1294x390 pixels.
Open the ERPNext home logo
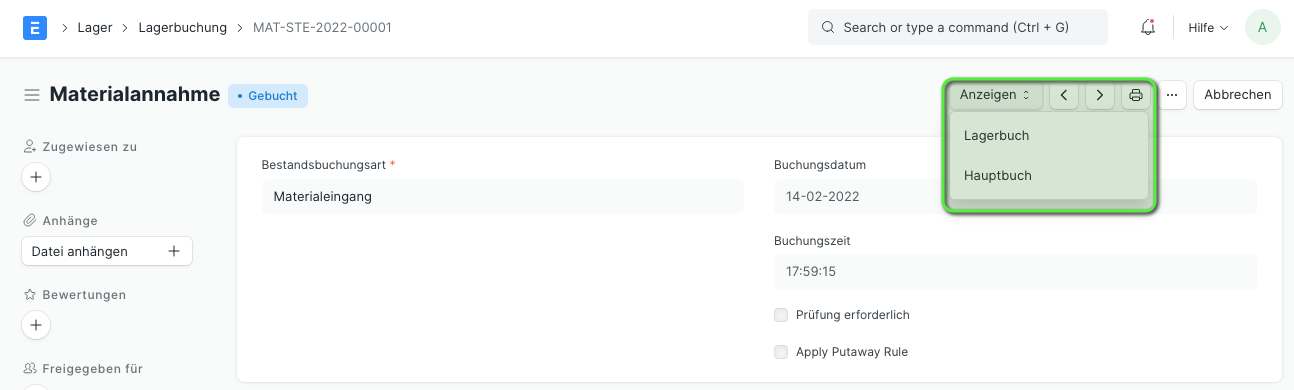[35, 28]
